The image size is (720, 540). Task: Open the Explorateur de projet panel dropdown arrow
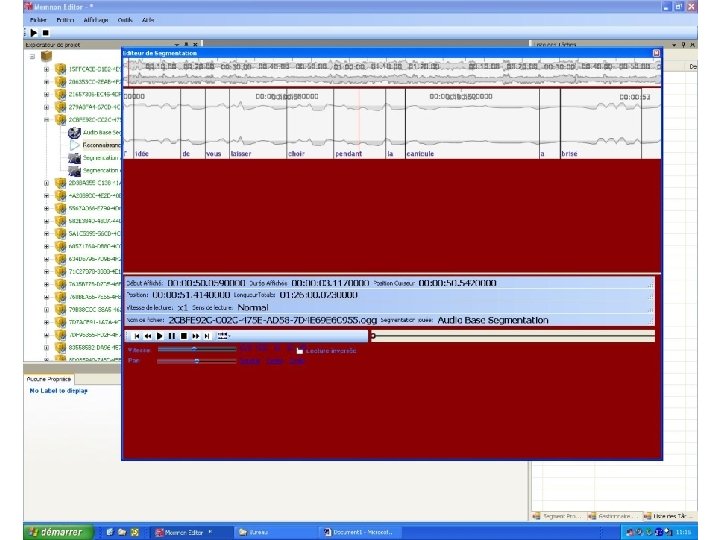(x=177, y=45)
